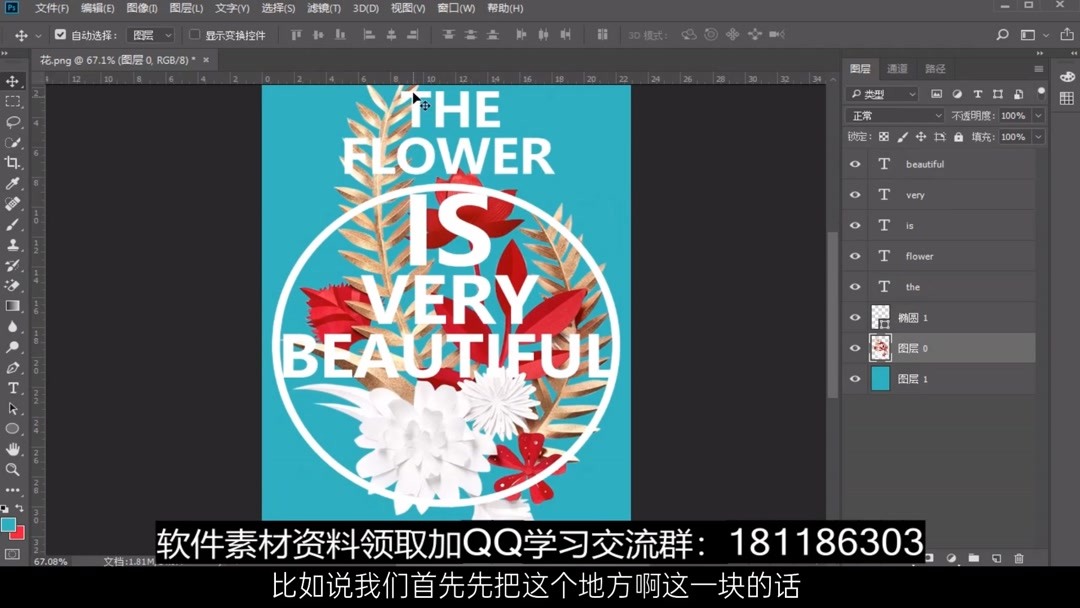Open the layer blend mode dropdown showing 正常
This screenshot has height=608, width=1080.
pyautogui.click(x=893, y=115)
